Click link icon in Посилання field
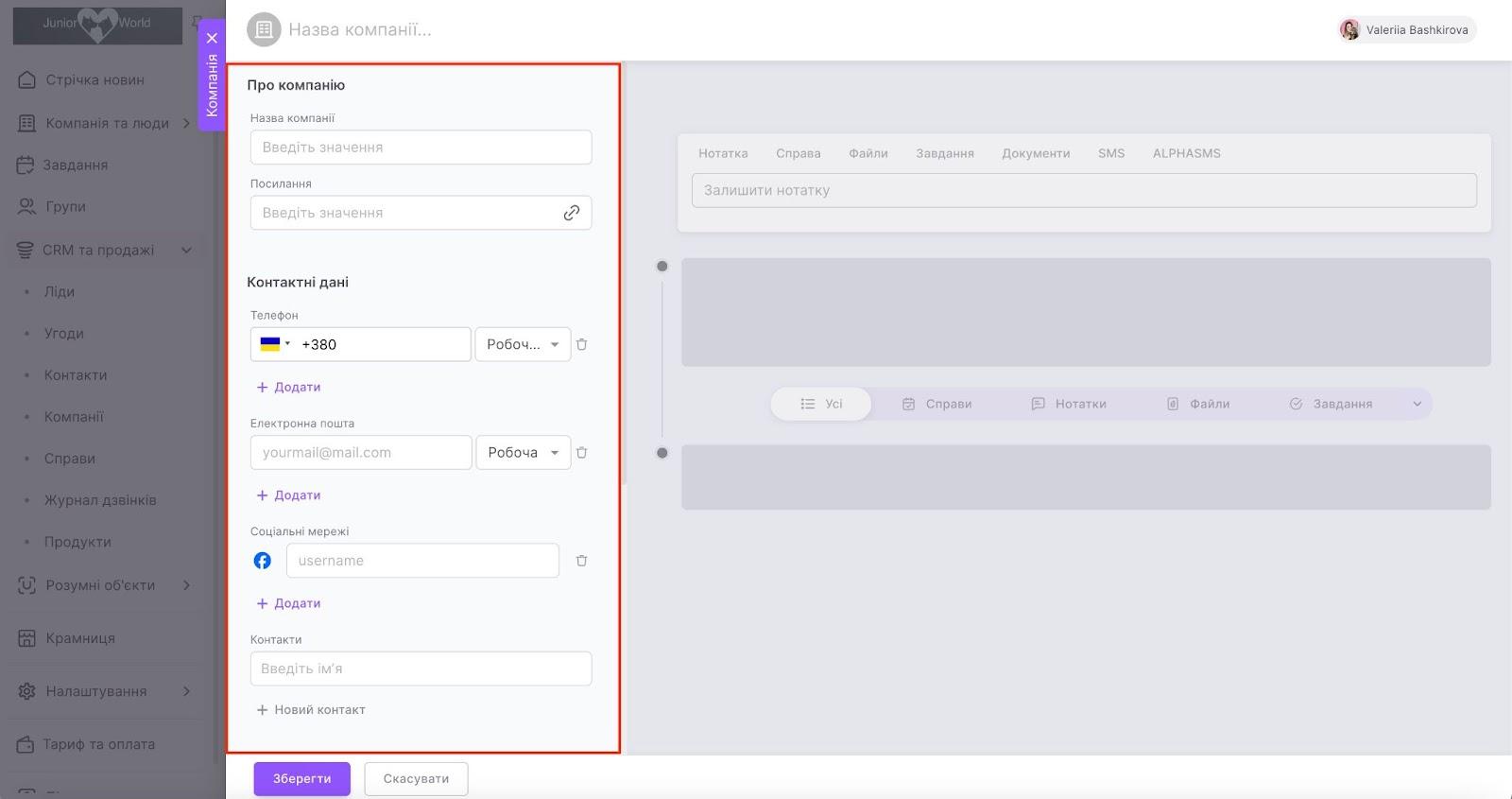The image size is (1512, 799). (571, 214)
